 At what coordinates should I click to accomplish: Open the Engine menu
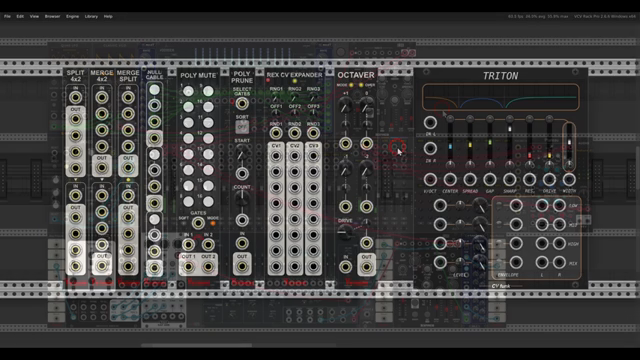tap(72, 16)
